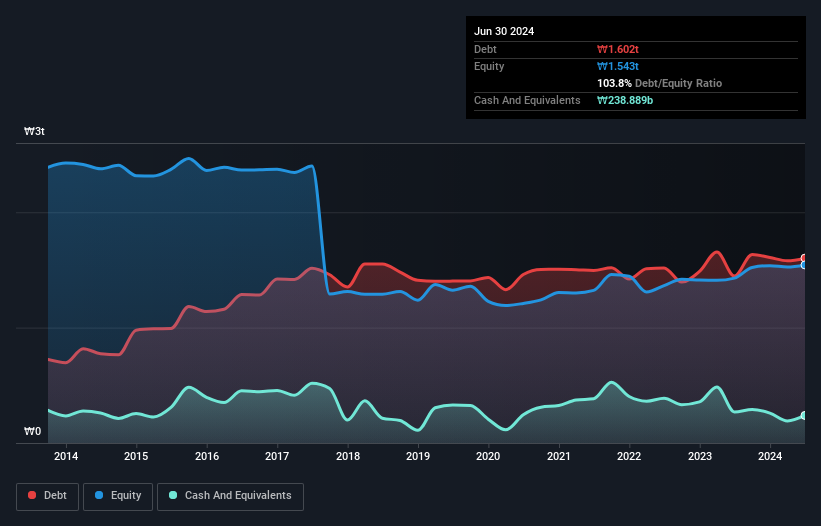Click the ₩0 y-axis label
Screen dimensions: 821x526
pyautogui.click(x=32, y=431)
